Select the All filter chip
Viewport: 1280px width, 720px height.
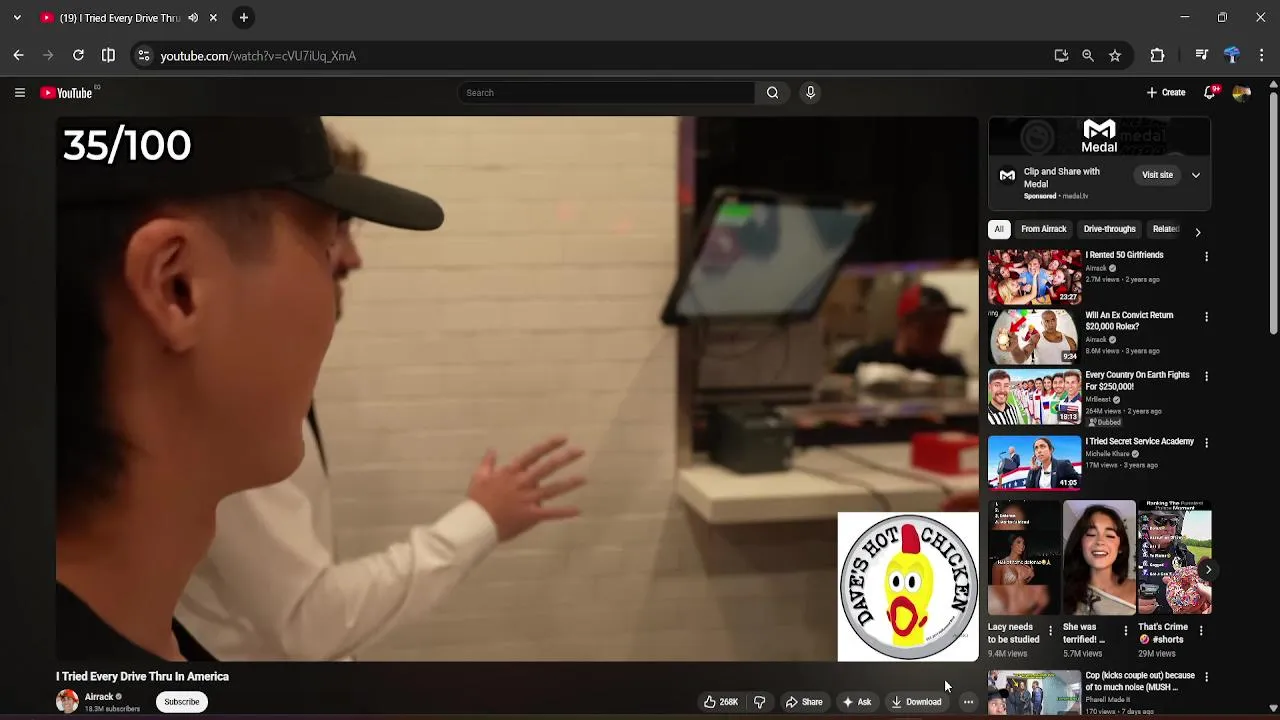click(999, 229)
